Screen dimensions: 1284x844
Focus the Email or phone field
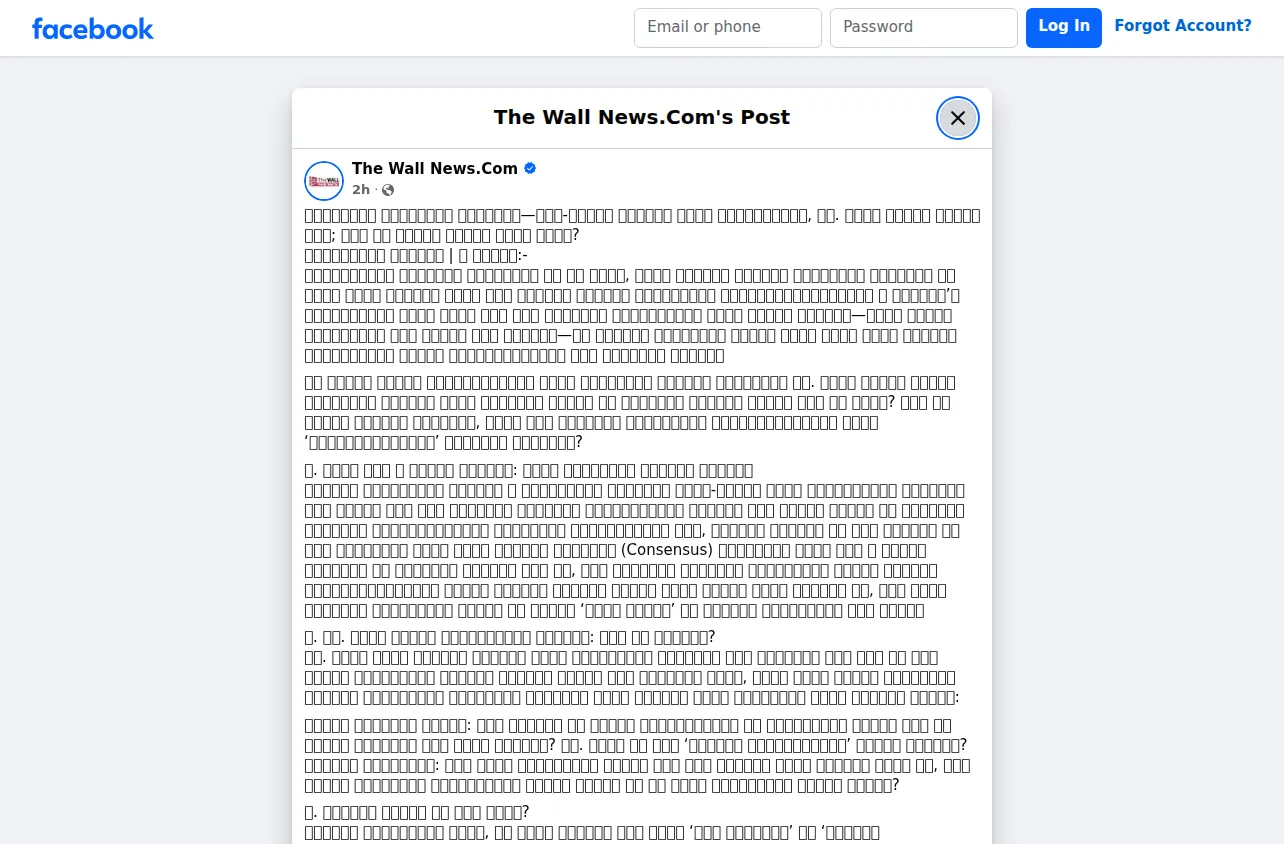pyautogui.click(x=727, y=27)
